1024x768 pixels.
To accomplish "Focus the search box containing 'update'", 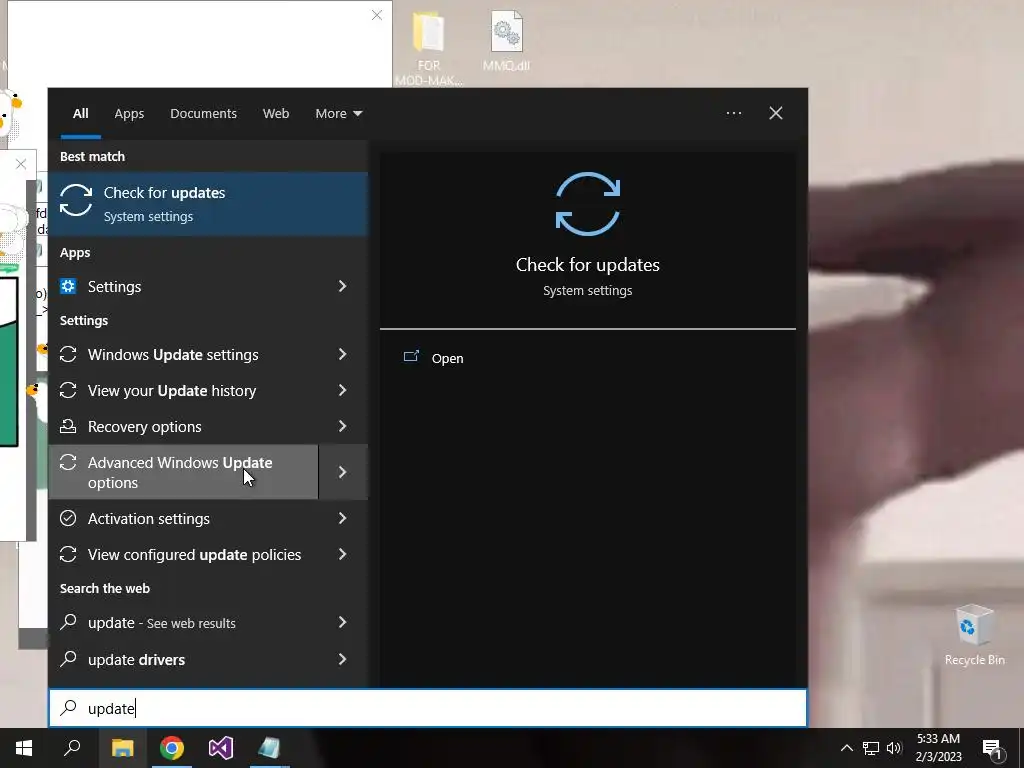I will [x=428, y=708].
